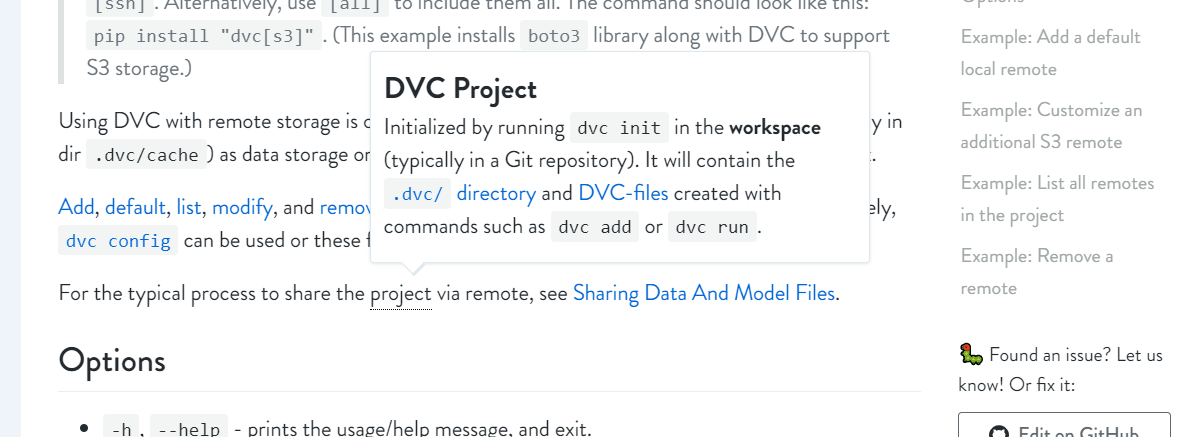Click the GitHub icon on the edit button

click(x=999, y=432)
